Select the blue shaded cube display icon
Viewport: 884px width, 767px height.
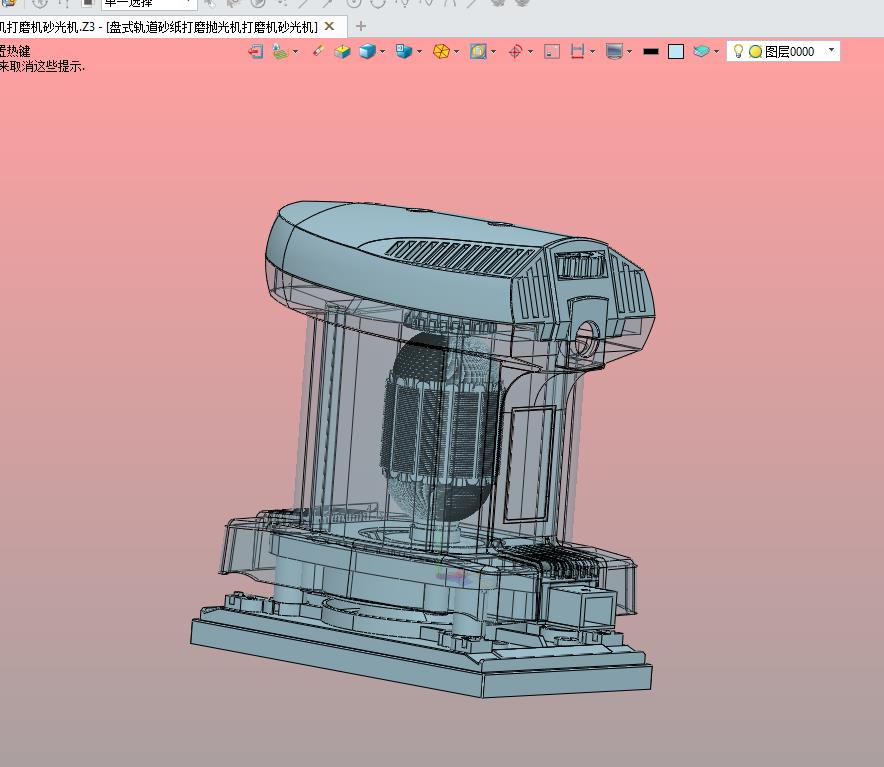[x=367, y=52]
